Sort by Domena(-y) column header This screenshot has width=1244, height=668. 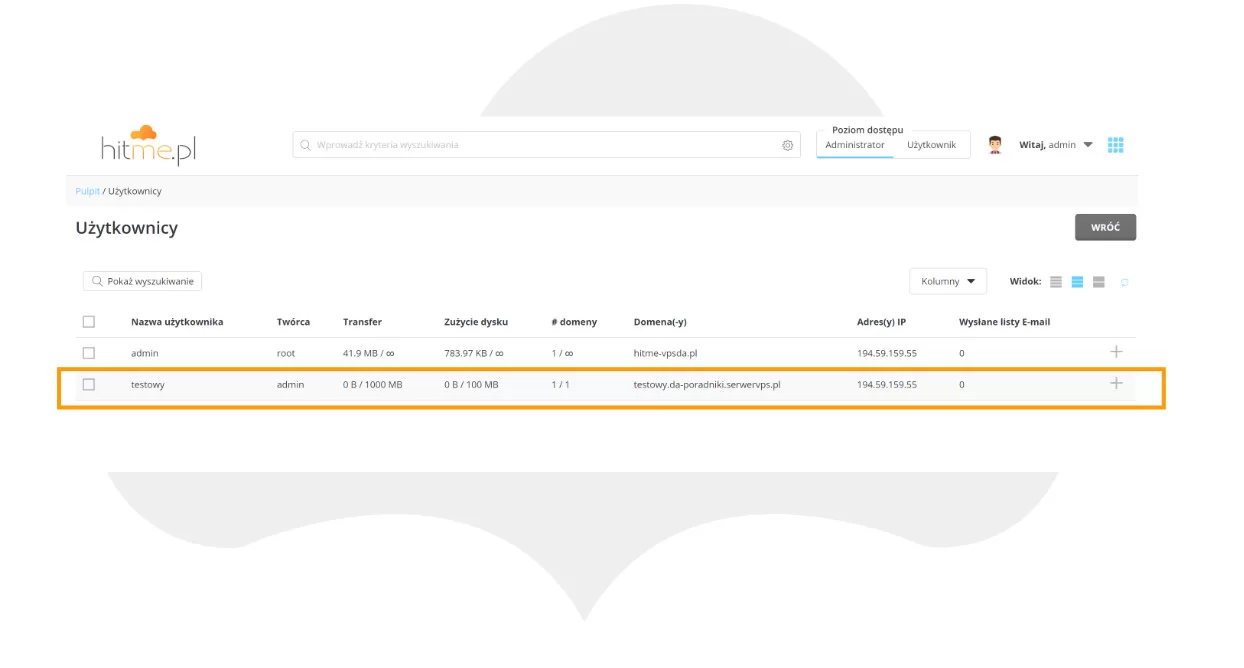point(660,322)
